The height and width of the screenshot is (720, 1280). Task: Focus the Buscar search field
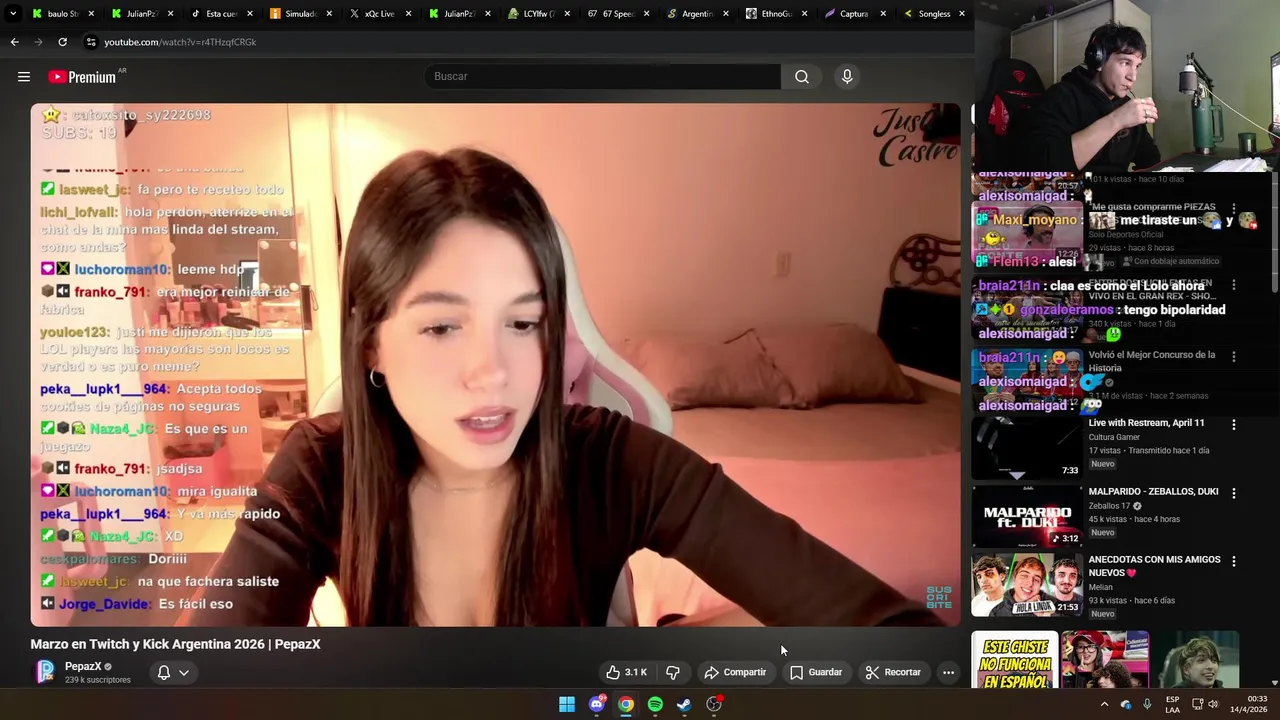click(x=604, y=77)
